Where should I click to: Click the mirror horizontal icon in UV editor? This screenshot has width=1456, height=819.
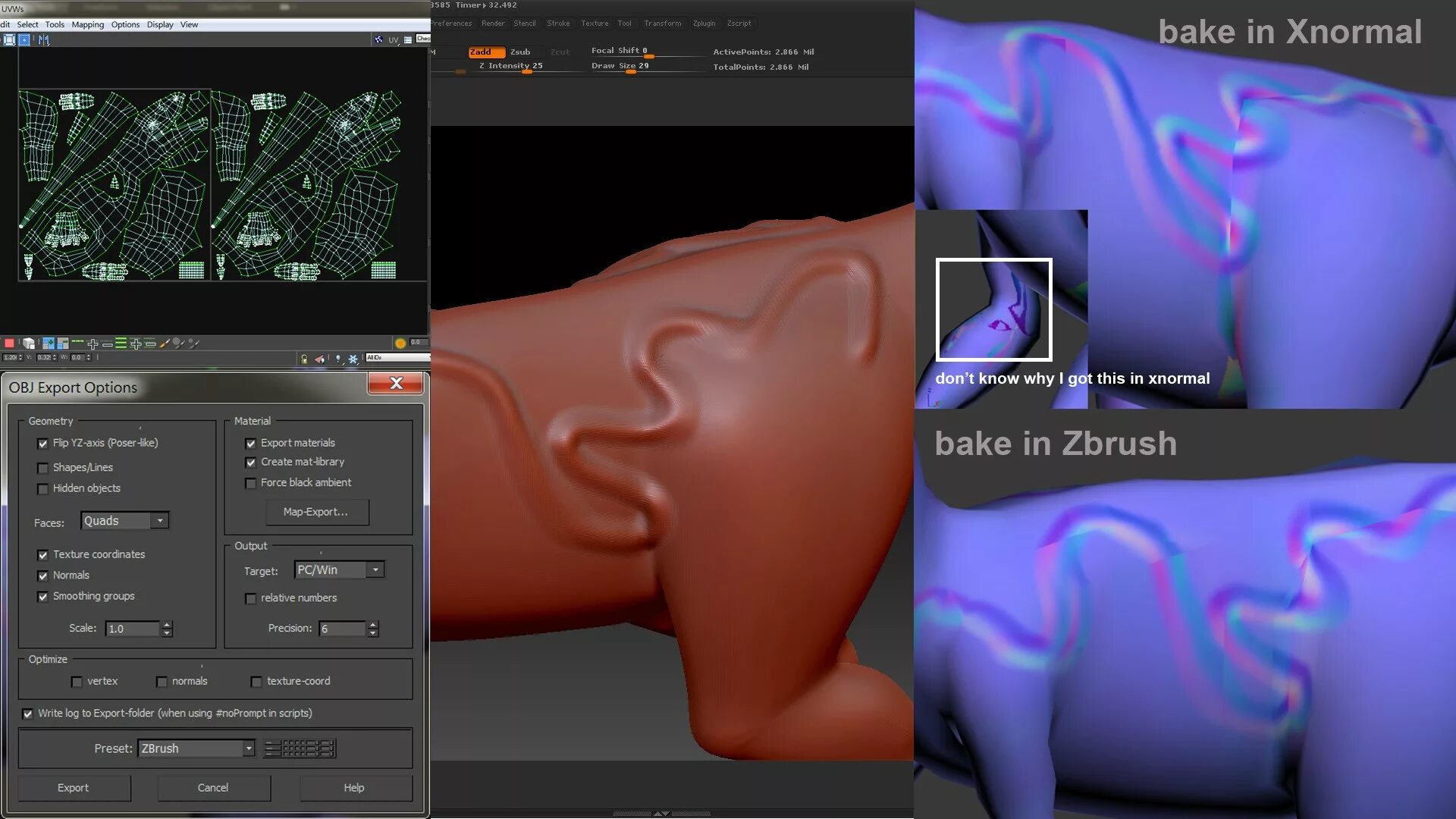pos(43,39)
